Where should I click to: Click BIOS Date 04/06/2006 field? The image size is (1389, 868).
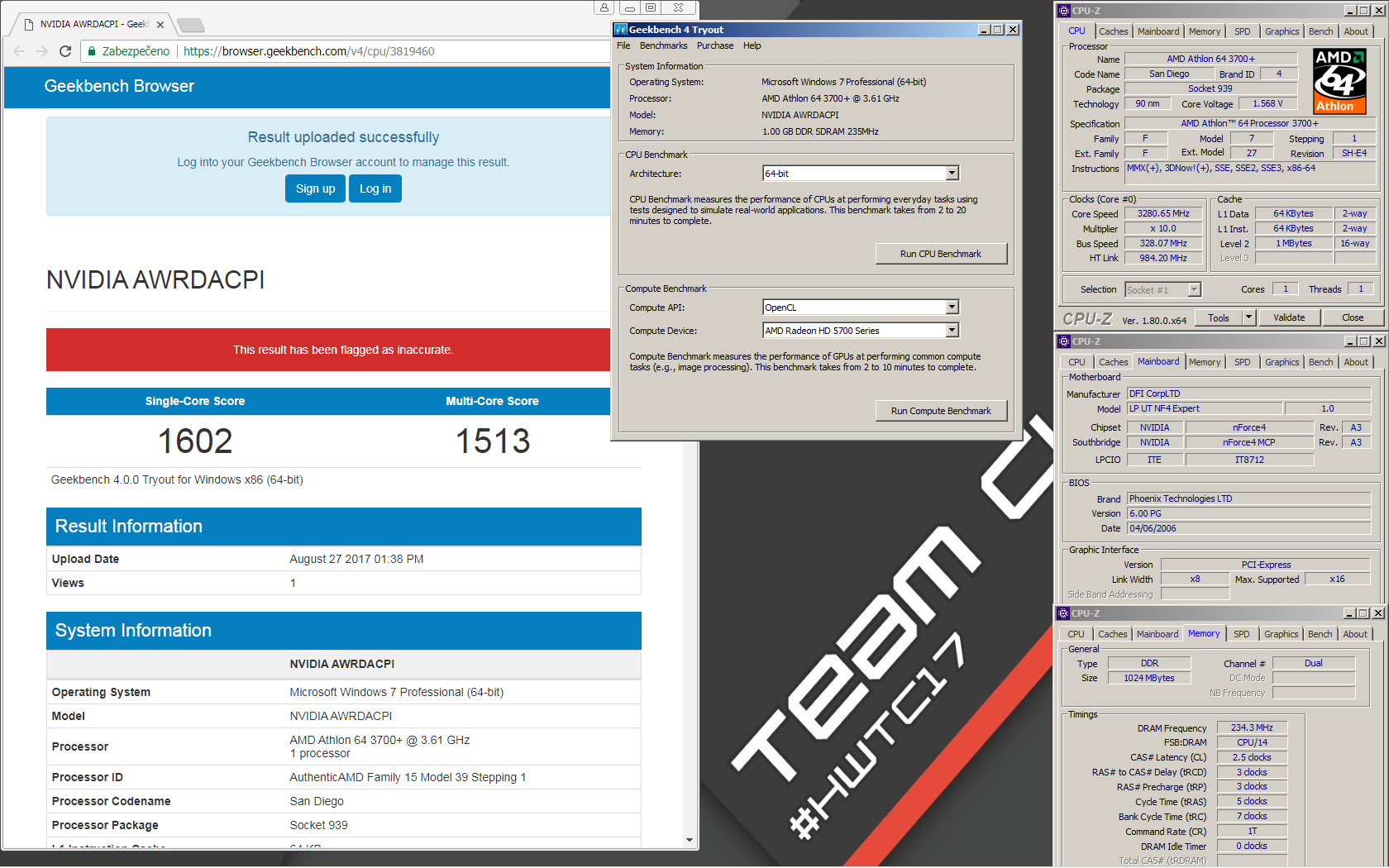pyautogui.click(x=1248, y=528)
